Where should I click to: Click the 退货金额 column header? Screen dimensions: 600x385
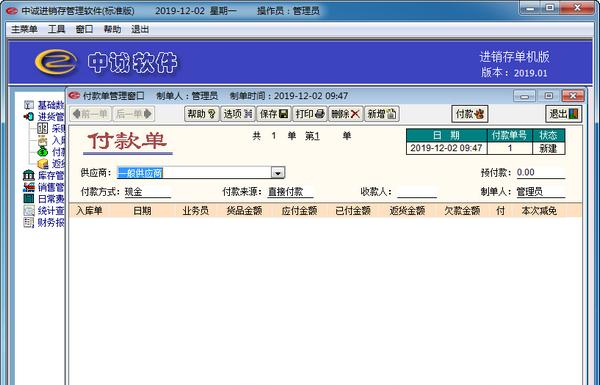408,210
